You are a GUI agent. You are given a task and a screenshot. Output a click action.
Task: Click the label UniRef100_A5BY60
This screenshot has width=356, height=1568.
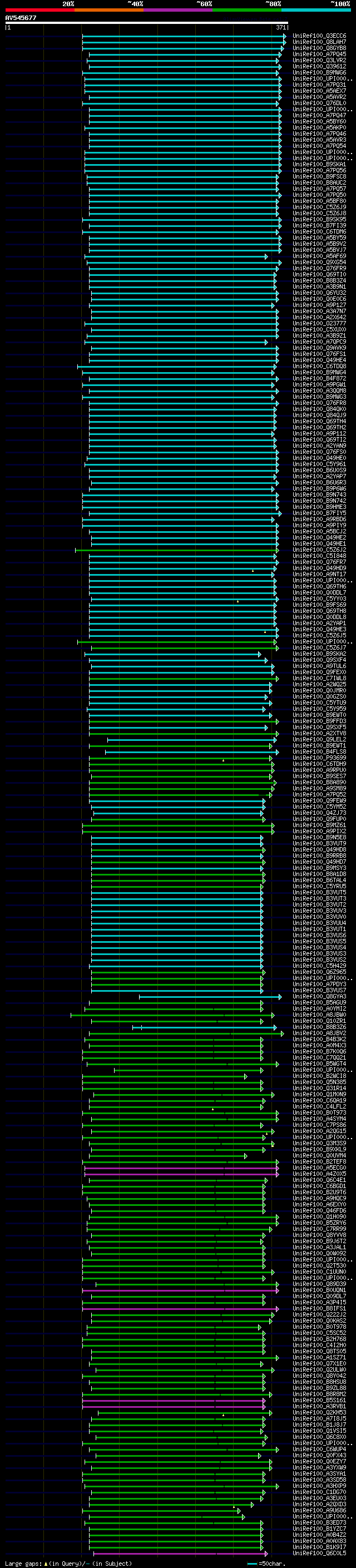319,122
